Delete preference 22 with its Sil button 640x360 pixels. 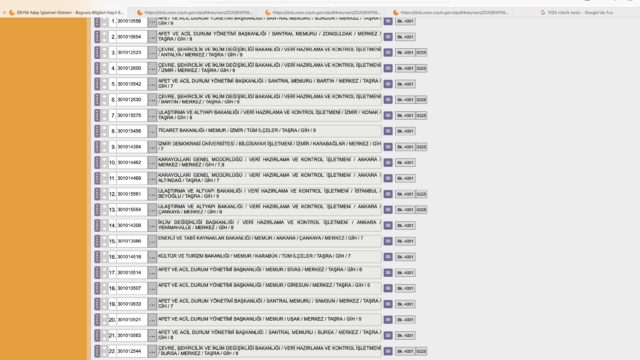[388, 351]
